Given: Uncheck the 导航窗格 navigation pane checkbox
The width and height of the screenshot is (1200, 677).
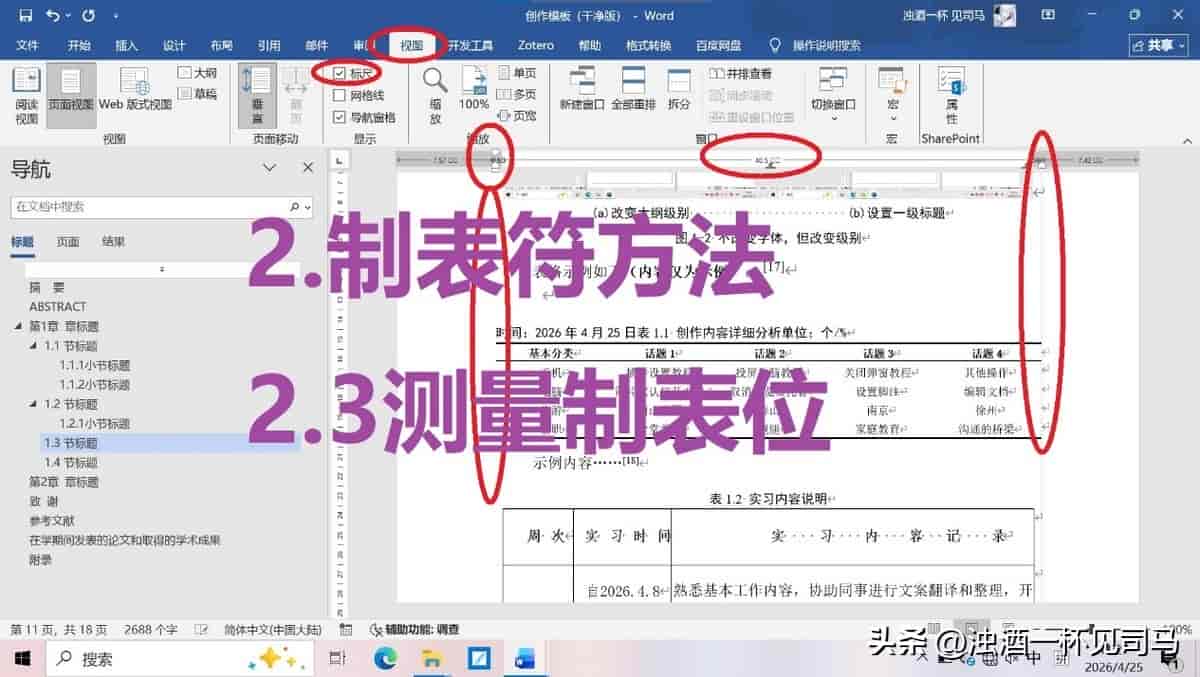Looking at the screenshot, I should coord(340,117).
